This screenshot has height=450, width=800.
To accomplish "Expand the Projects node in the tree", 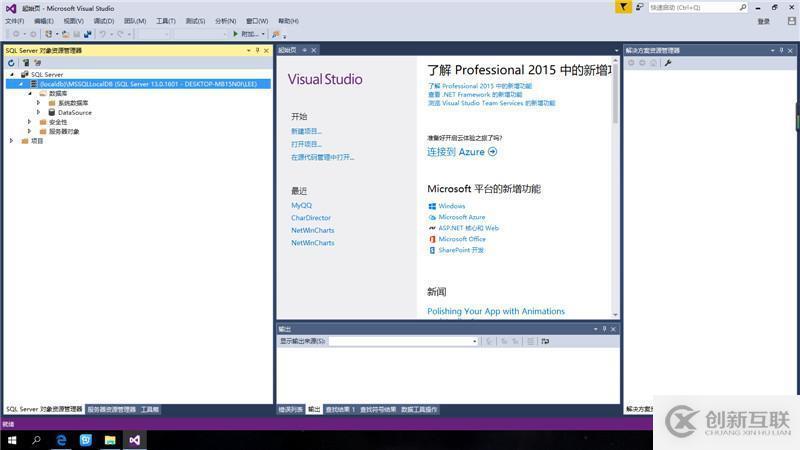I will [x=11, y=141].
